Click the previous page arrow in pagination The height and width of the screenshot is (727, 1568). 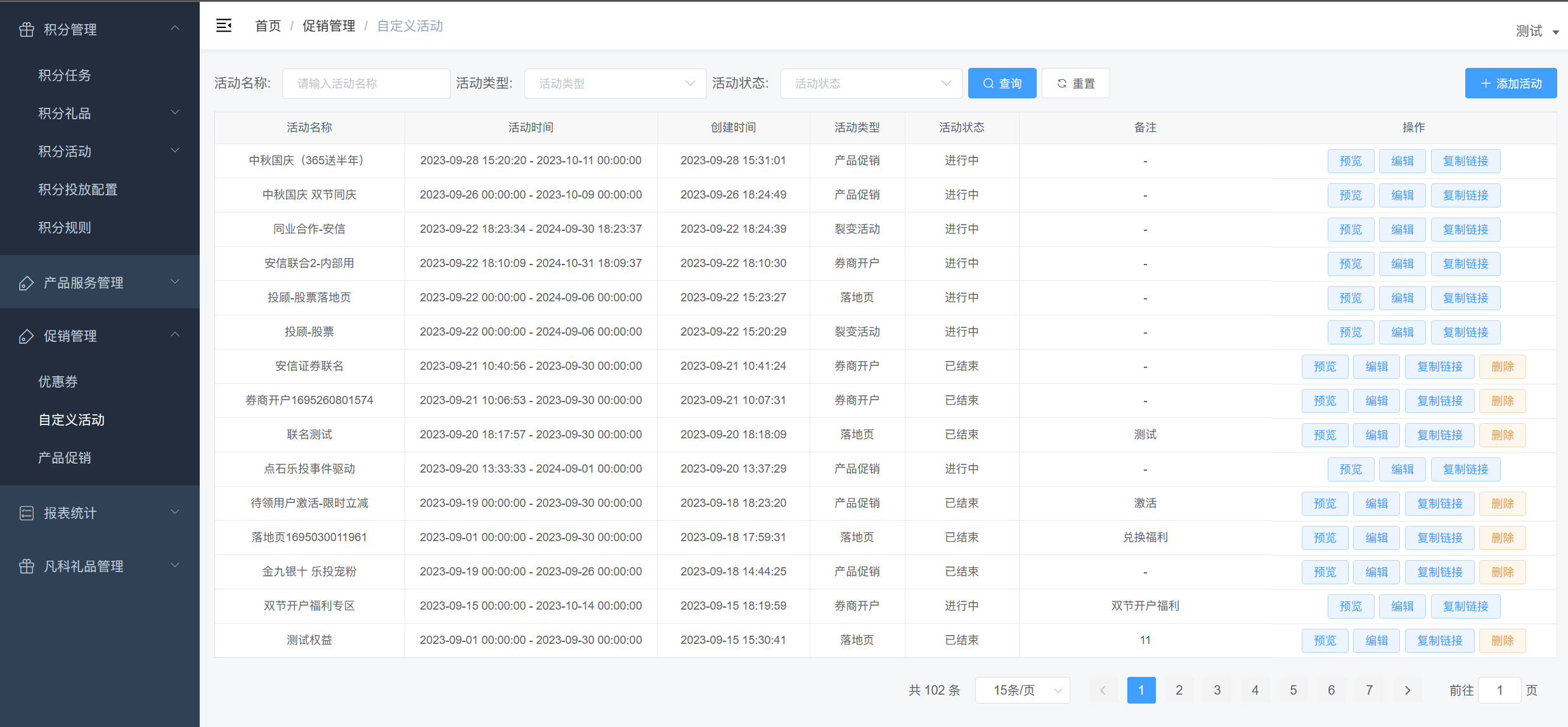point(1103,690)
